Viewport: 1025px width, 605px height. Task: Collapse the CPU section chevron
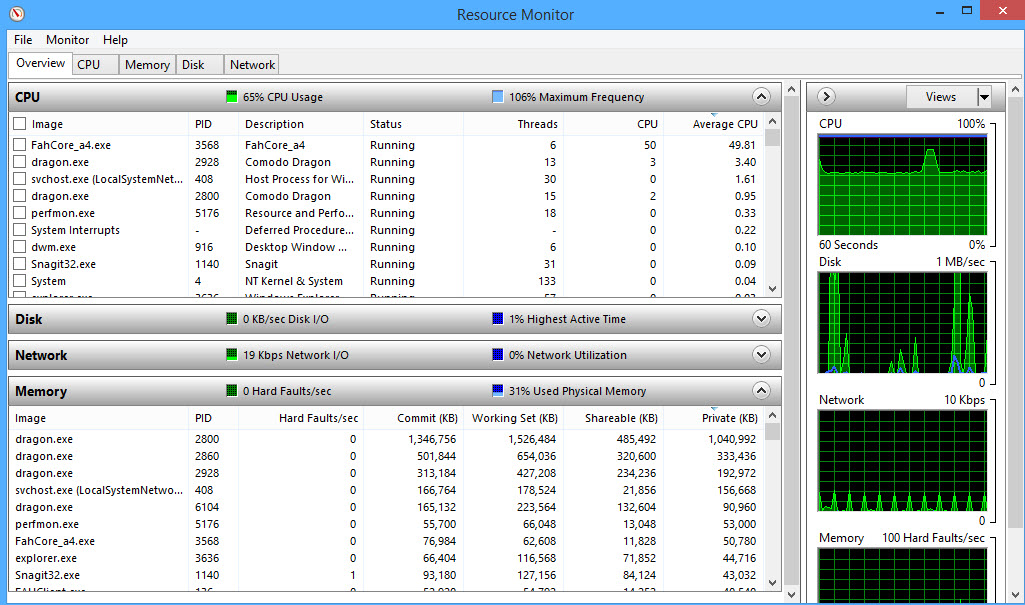coord(761,97)
